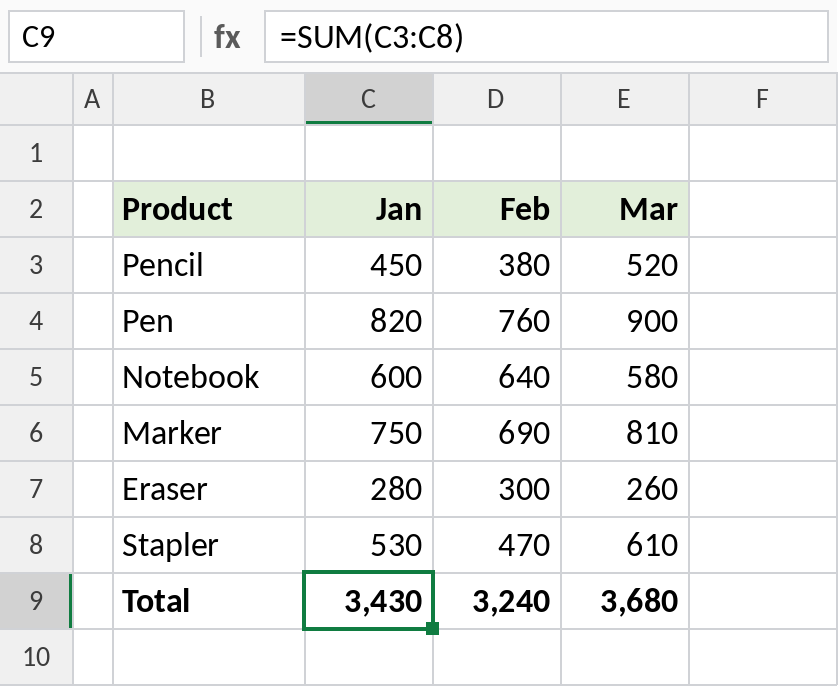Click Stapler's Jan value 530
The height and width of the screenshot is (686, 838).
coord(369,545)
